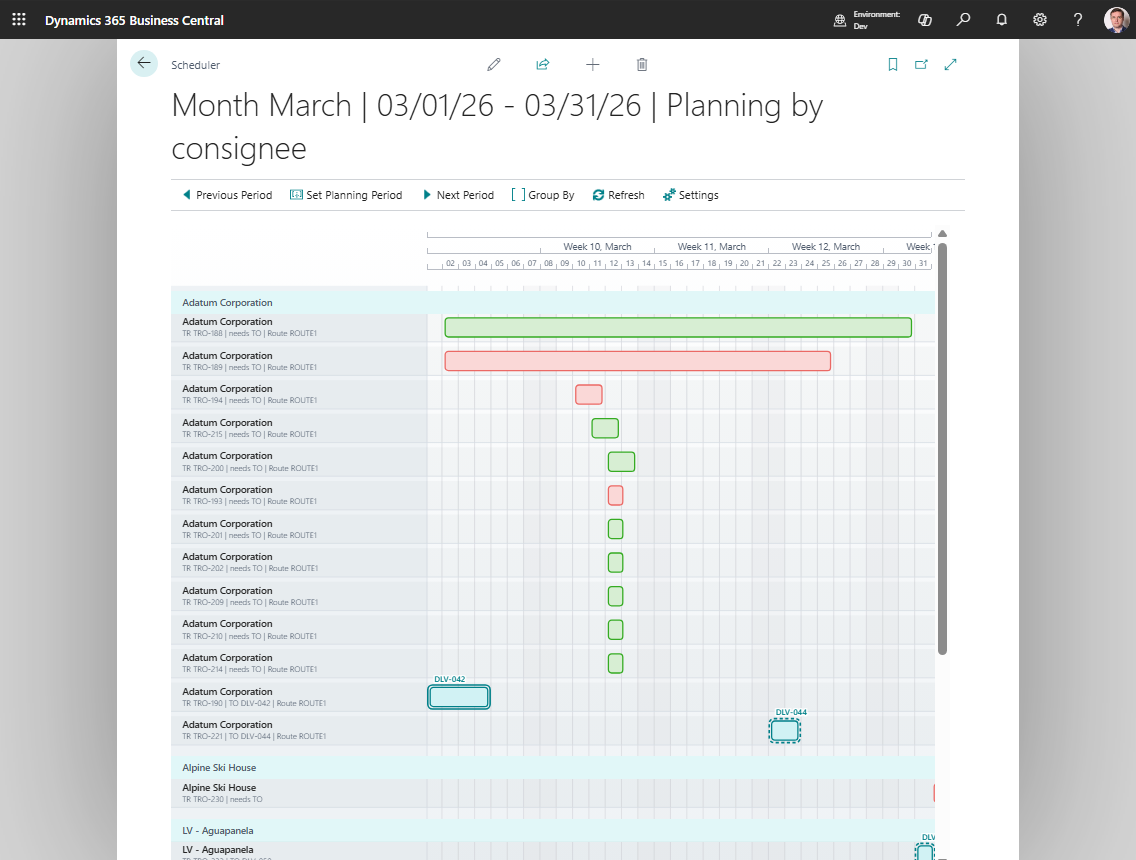The image size is (1136, 860).
Task: Select the TRO-190 DLV-042 row label
Action: (x=299, y=697)
